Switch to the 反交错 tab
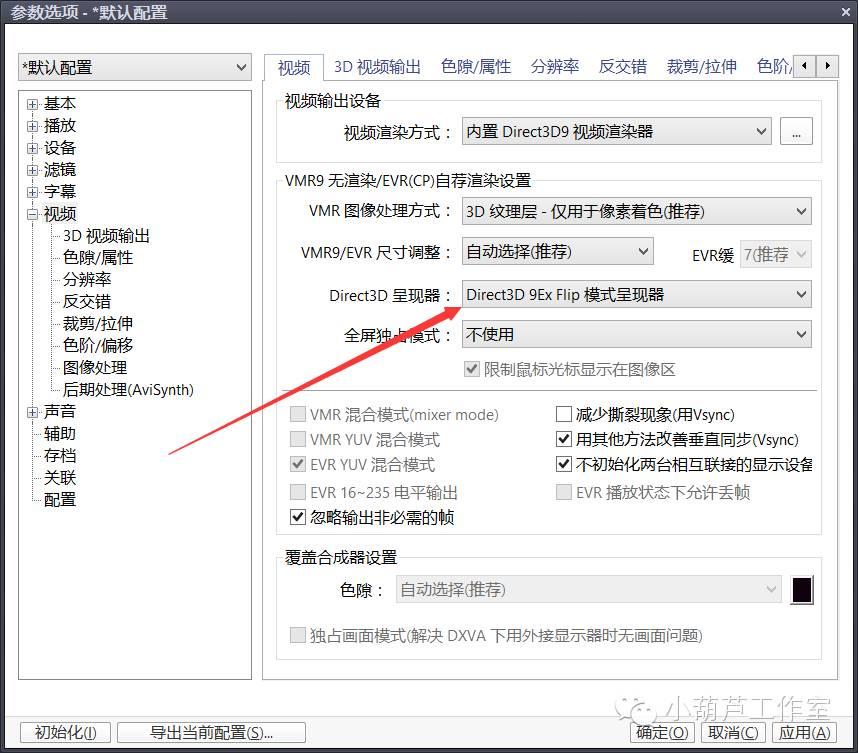The width and height of the screenshot is (858, 753). point(622,67)
